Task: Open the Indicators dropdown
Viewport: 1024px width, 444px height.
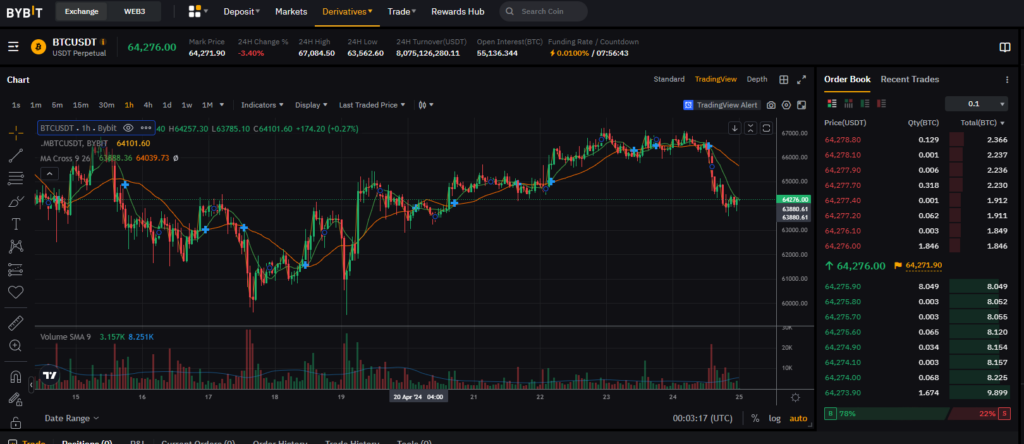Action: click(x=262, y=104)
